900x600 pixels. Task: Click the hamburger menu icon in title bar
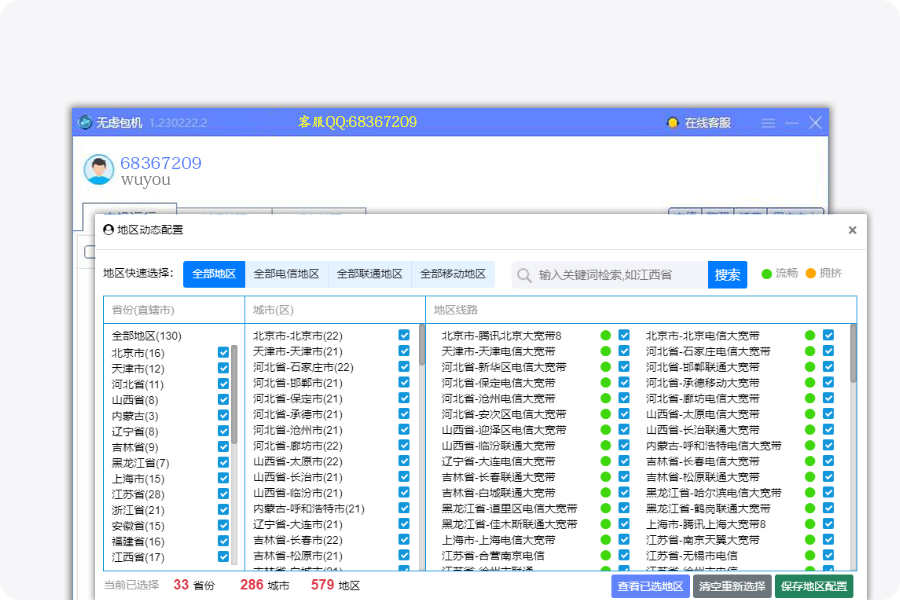768,123
